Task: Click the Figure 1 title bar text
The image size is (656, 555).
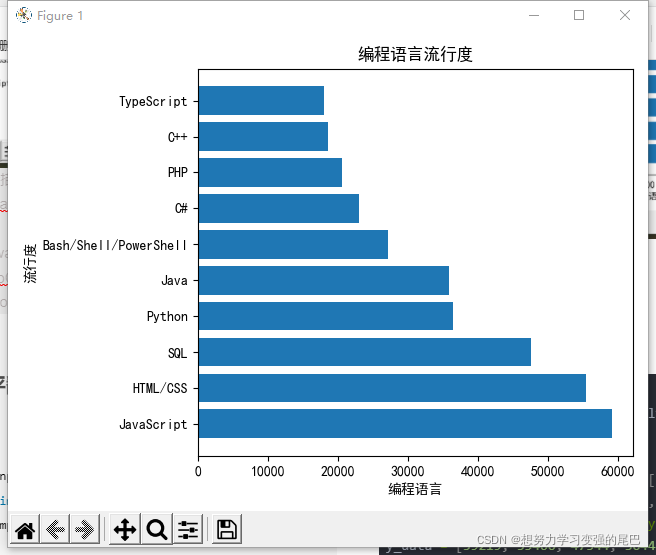Action: coord(60,16)
